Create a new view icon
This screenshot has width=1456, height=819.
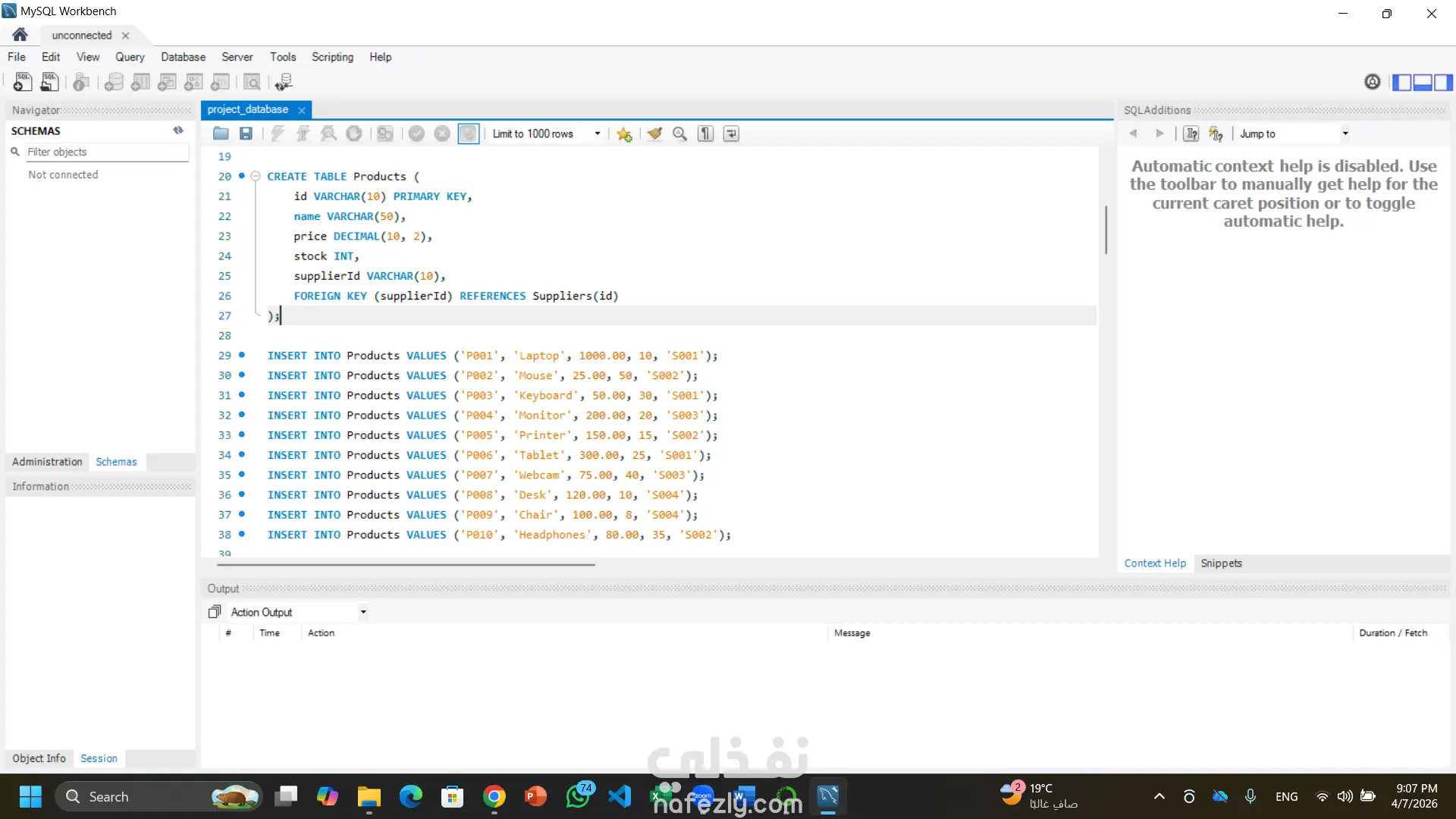(167, 82)
